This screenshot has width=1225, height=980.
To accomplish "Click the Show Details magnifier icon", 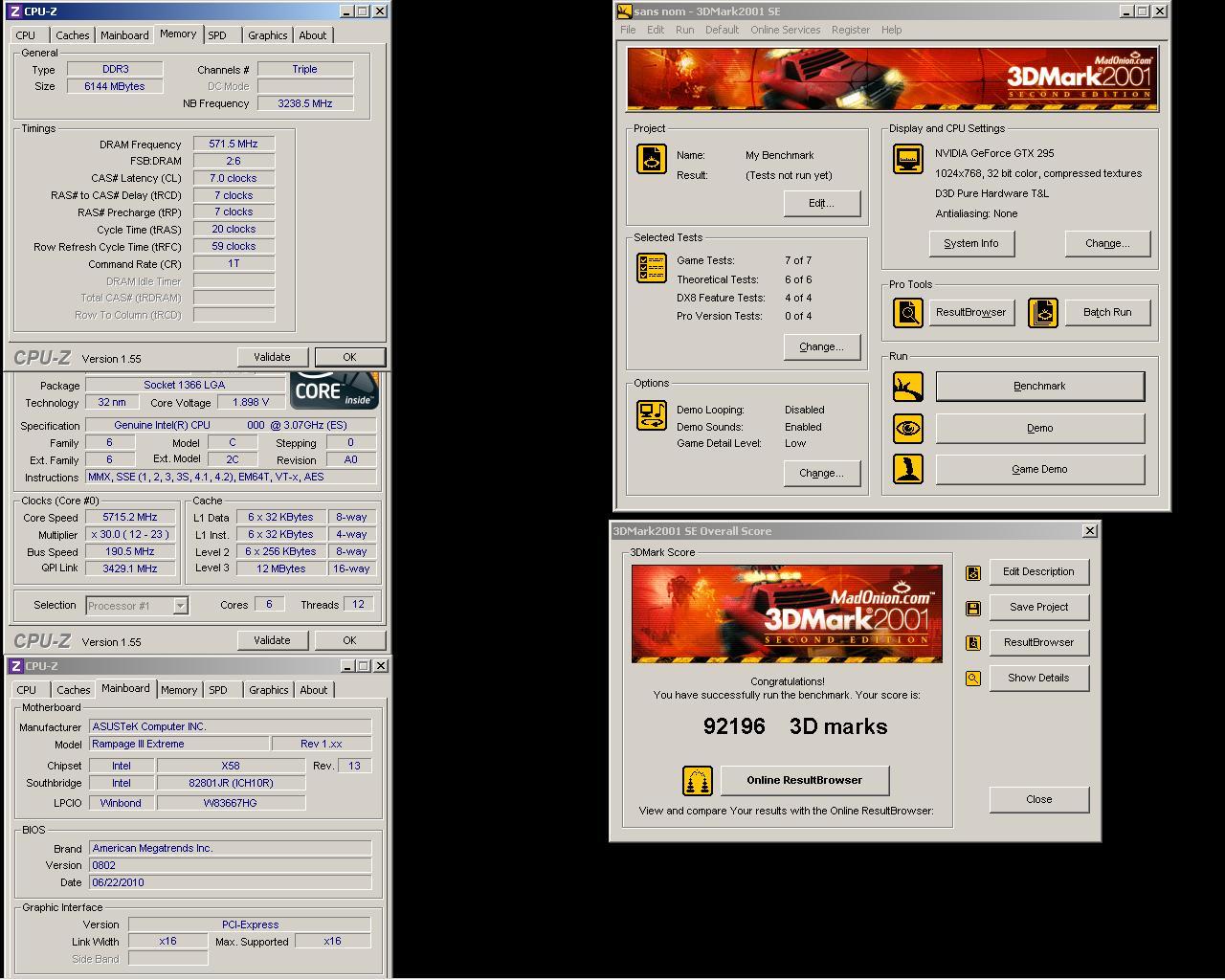I will coord(973,679).
